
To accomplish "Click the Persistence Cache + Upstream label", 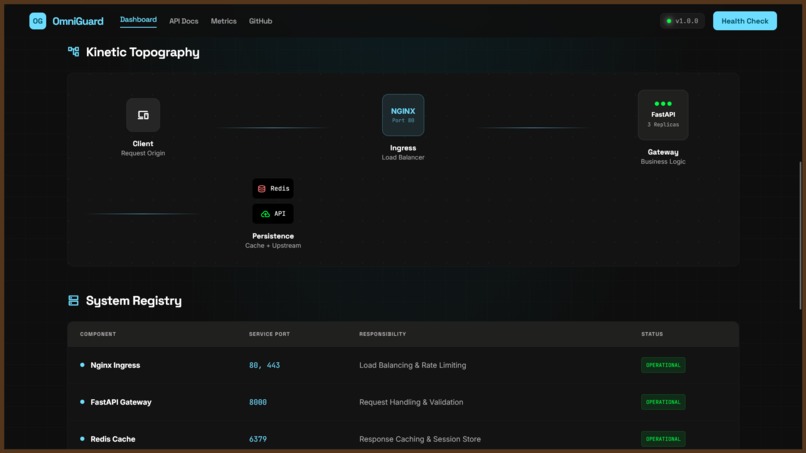I will pos(273,240).
